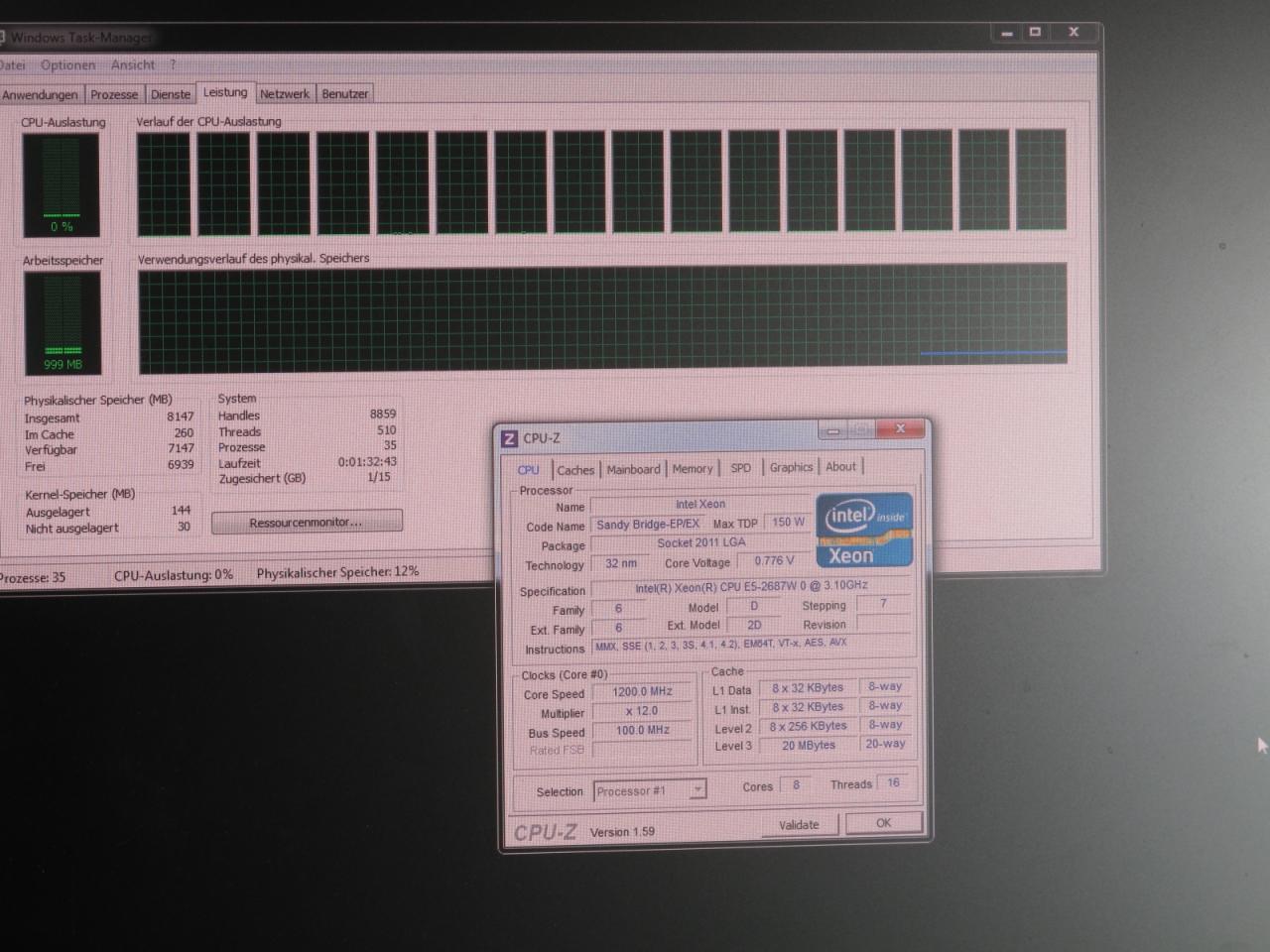Click the Name field Intel Xeon
The image size is (1270, 952).
coord(700,504)
